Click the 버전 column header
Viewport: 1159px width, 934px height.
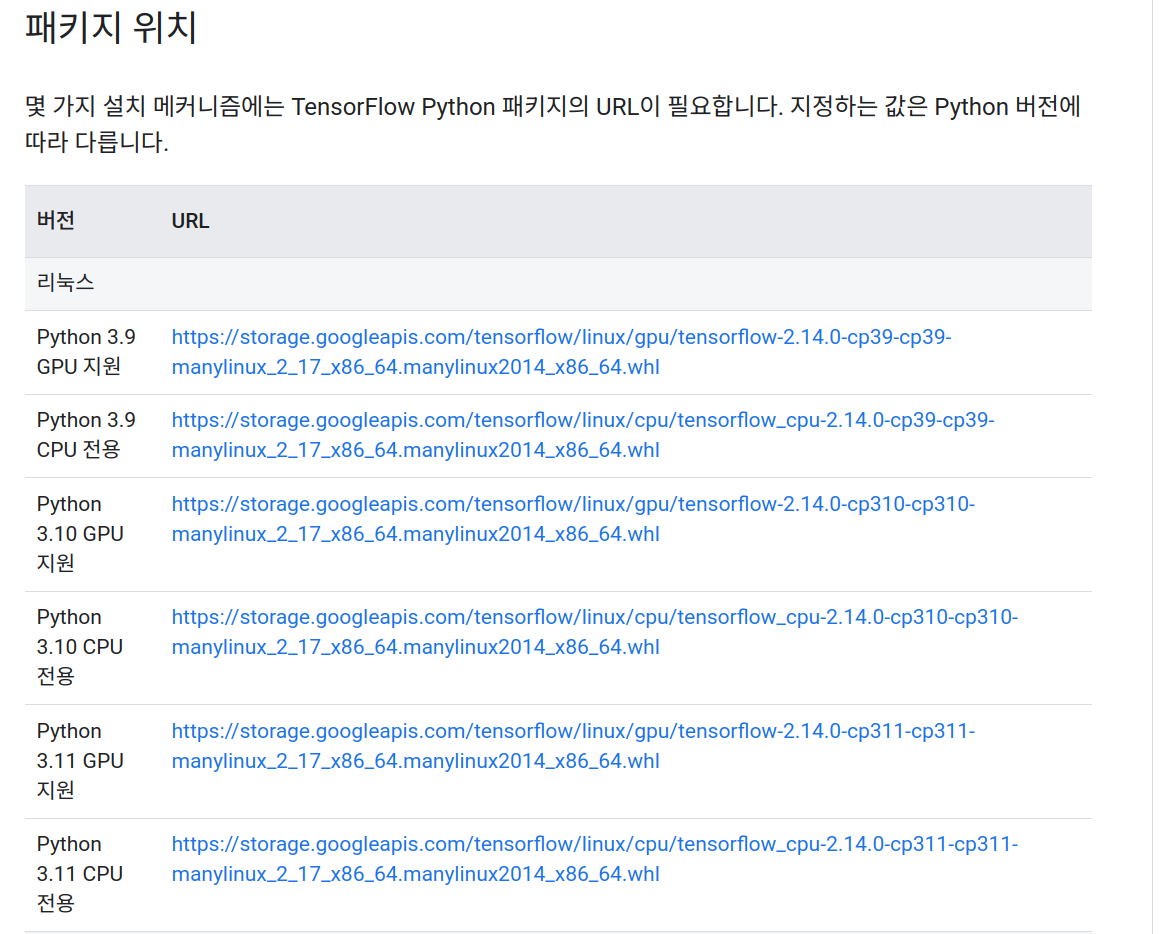(56, 220)
